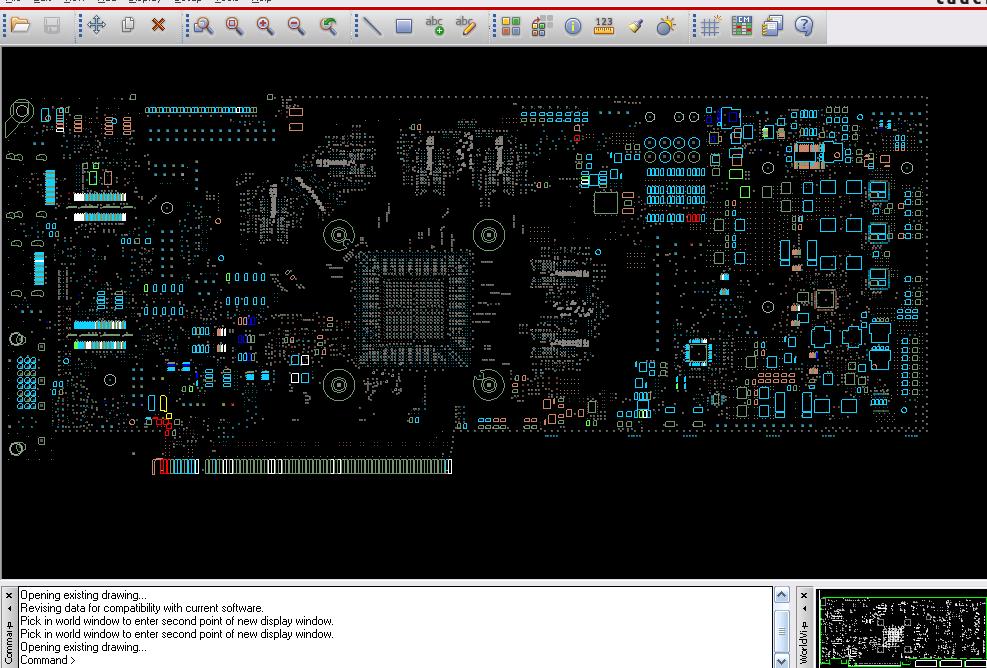Activate the Show Element info tool

pos(573,26)
